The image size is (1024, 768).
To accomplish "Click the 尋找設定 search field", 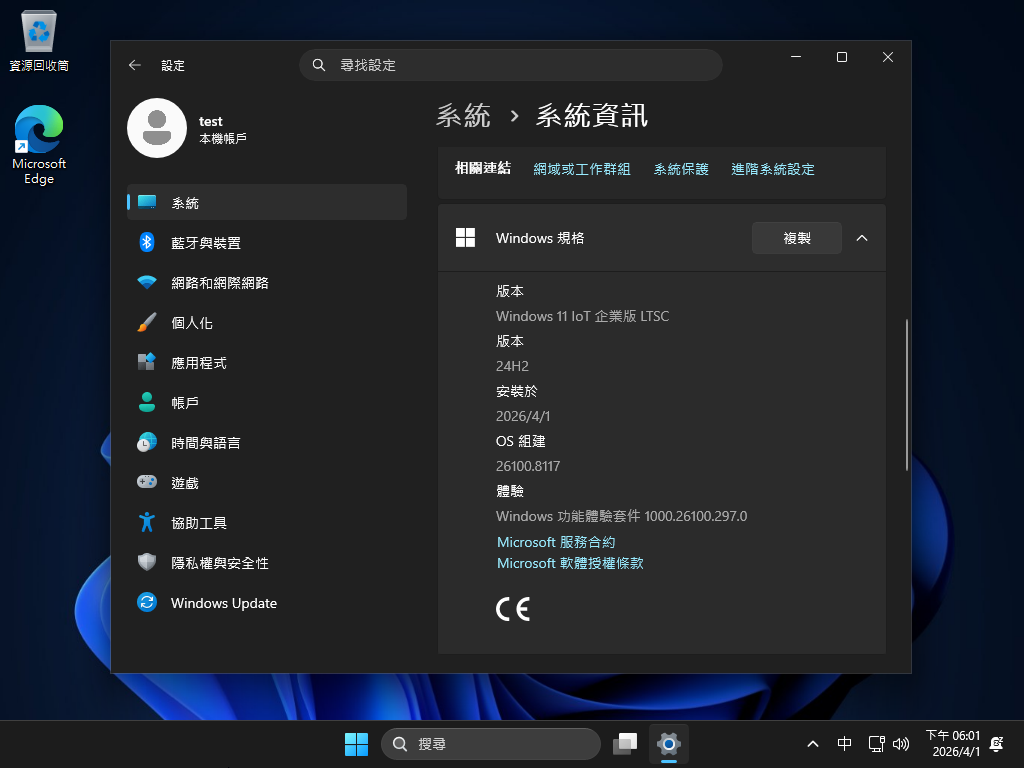I will click(x=510, y=65).
